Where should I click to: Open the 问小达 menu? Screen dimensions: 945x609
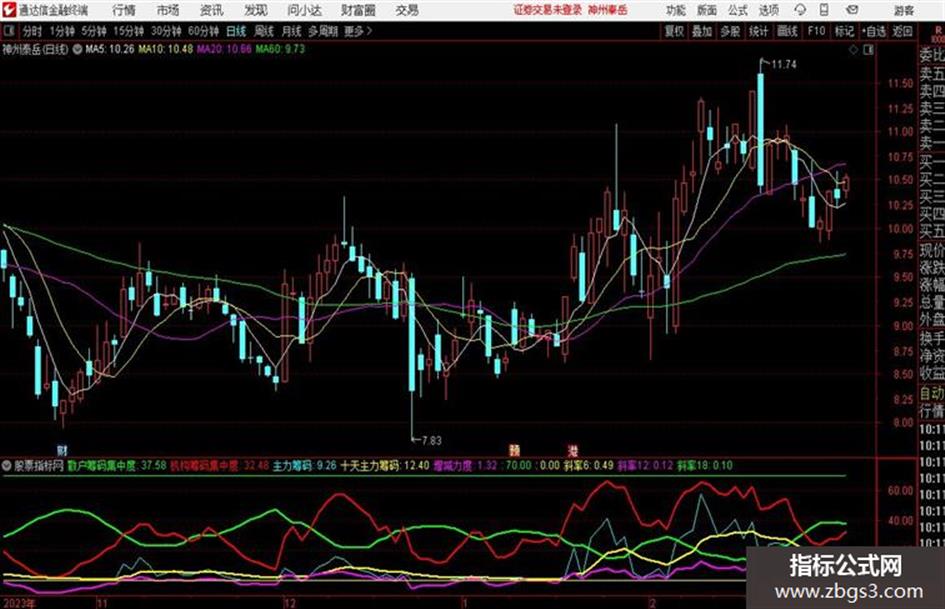304,10
